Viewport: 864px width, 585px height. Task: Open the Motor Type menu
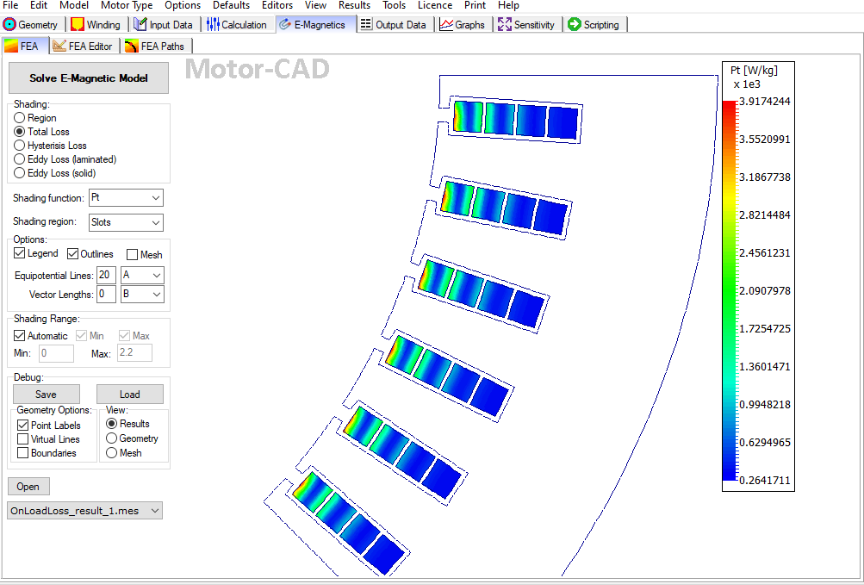[126, 5]
